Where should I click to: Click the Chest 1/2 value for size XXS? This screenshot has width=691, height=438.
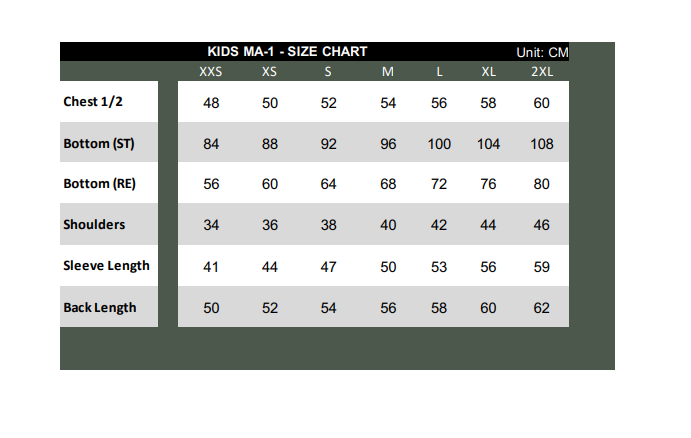[211, 103]
